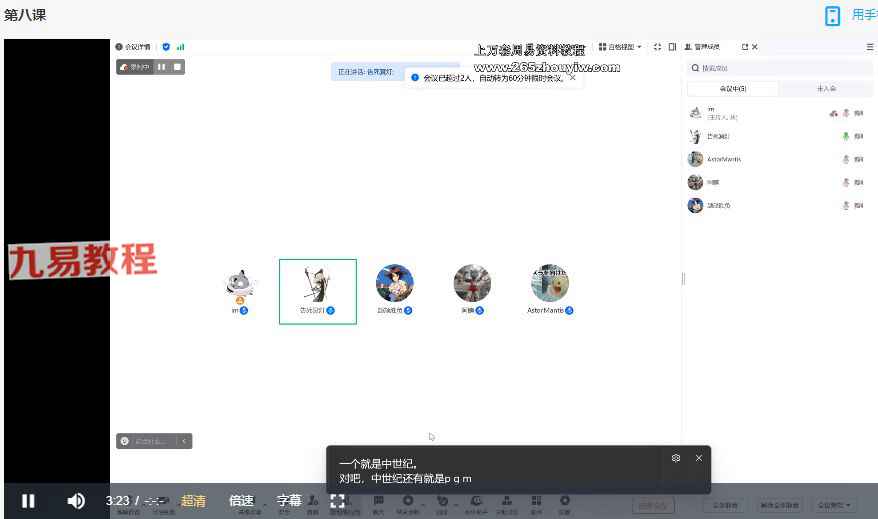Stop the meeting recording

(177, 67)
